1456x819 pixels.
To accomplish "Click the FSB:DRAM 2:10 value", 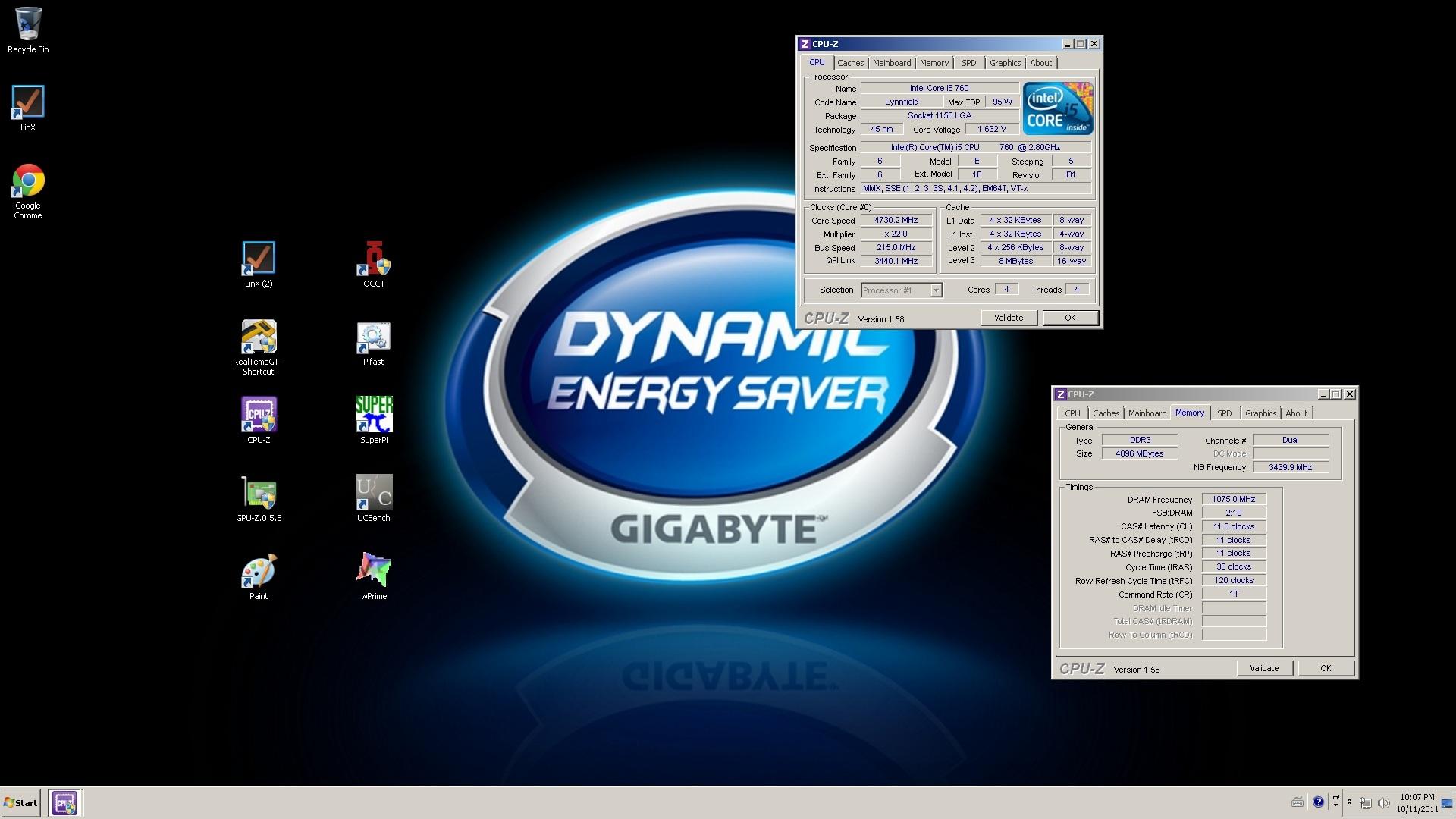I will (x=1234, y=513).
